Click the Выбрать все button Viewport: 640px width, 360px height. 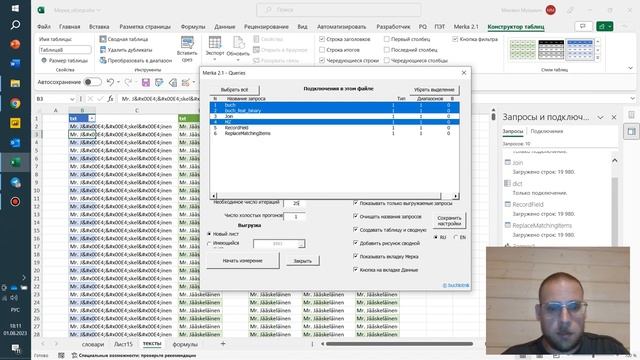234,89
